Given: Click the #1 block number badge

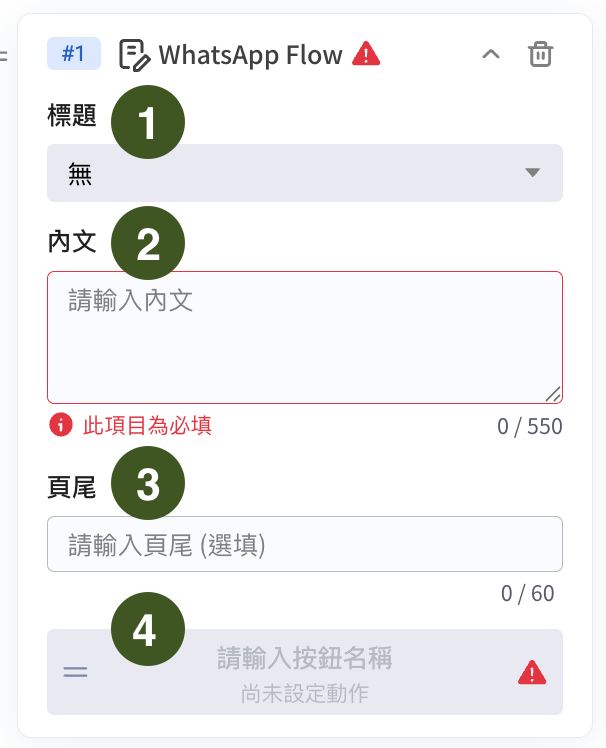Looking at the screenshot, I should click(x=73, y=54).
